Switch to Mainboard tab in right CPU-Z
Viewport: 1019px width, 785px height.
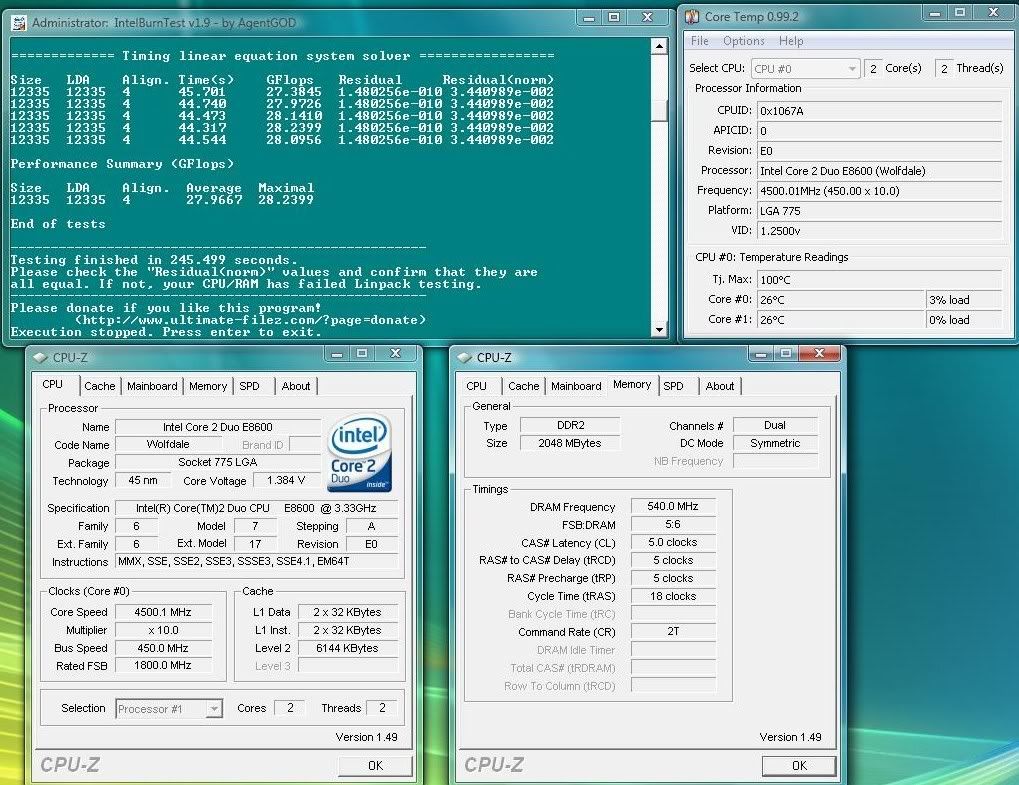[576, 386]
